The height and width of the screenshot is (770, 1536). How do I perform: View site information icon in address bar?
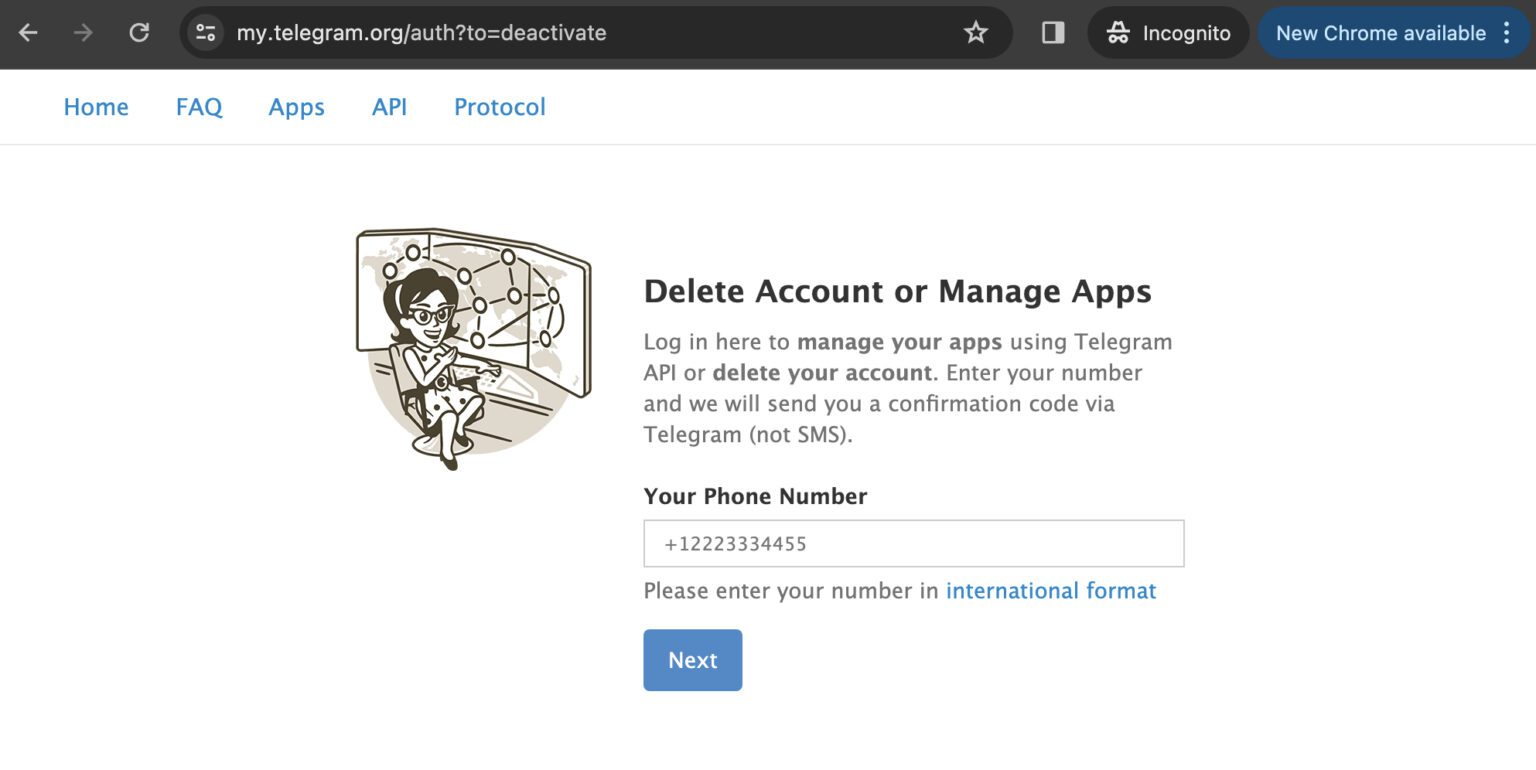click(x=206, y=33)
